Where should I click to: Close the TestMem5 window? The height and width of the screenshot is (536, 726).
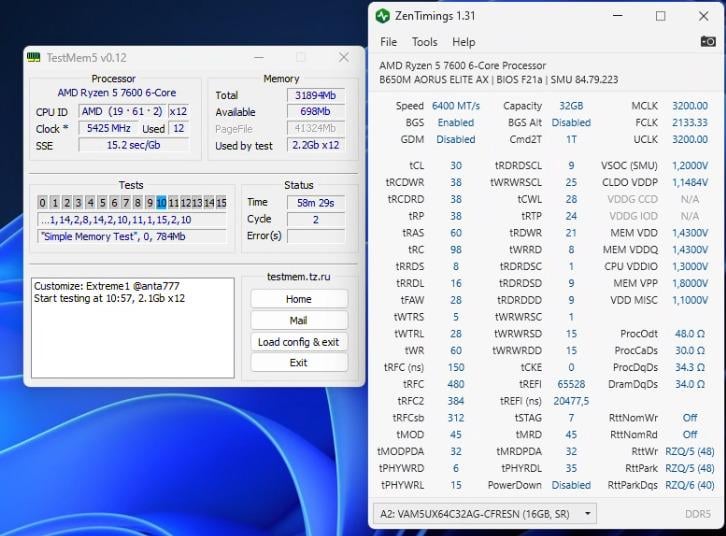344,57
